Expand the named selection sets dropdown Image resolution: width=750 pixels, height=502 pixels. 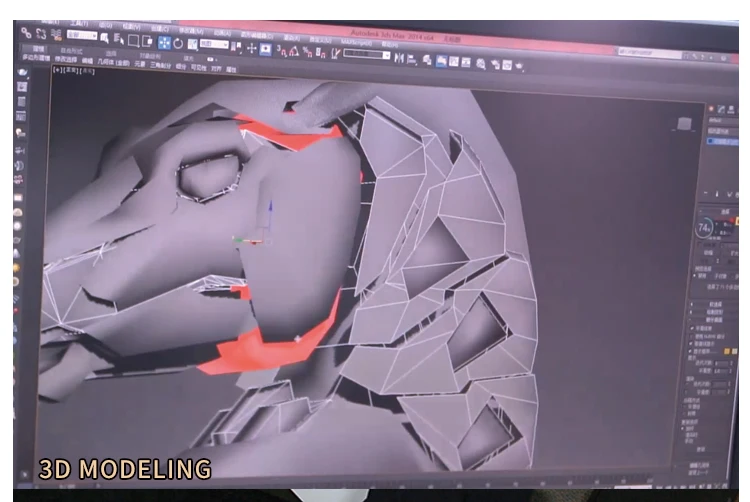click(367, 55)
